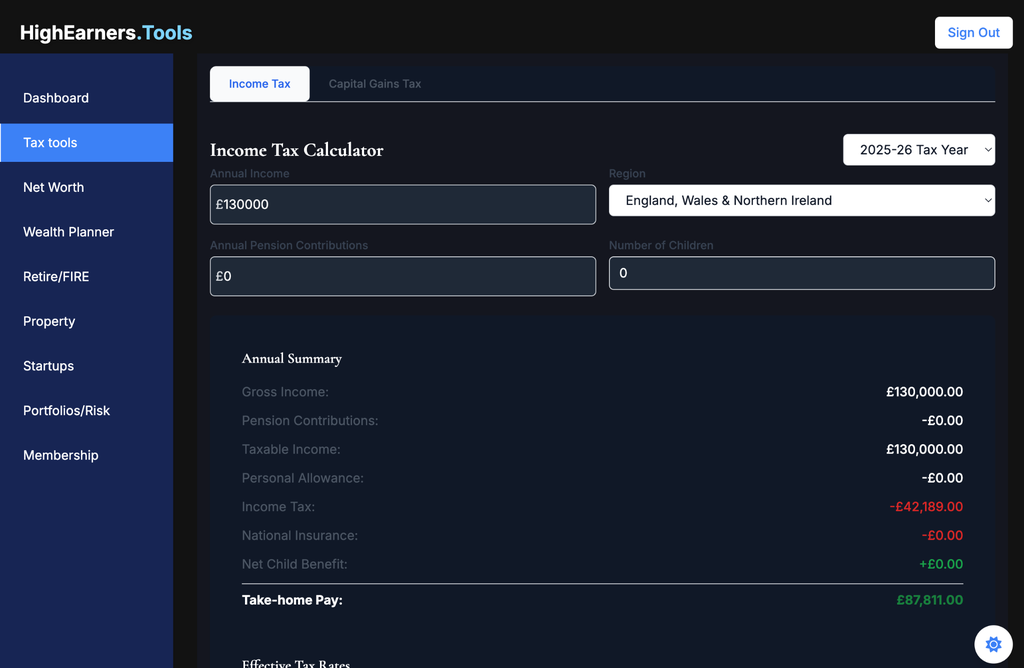Open the 2025-26 Tax Year dropdown

[x=918, y=150]
